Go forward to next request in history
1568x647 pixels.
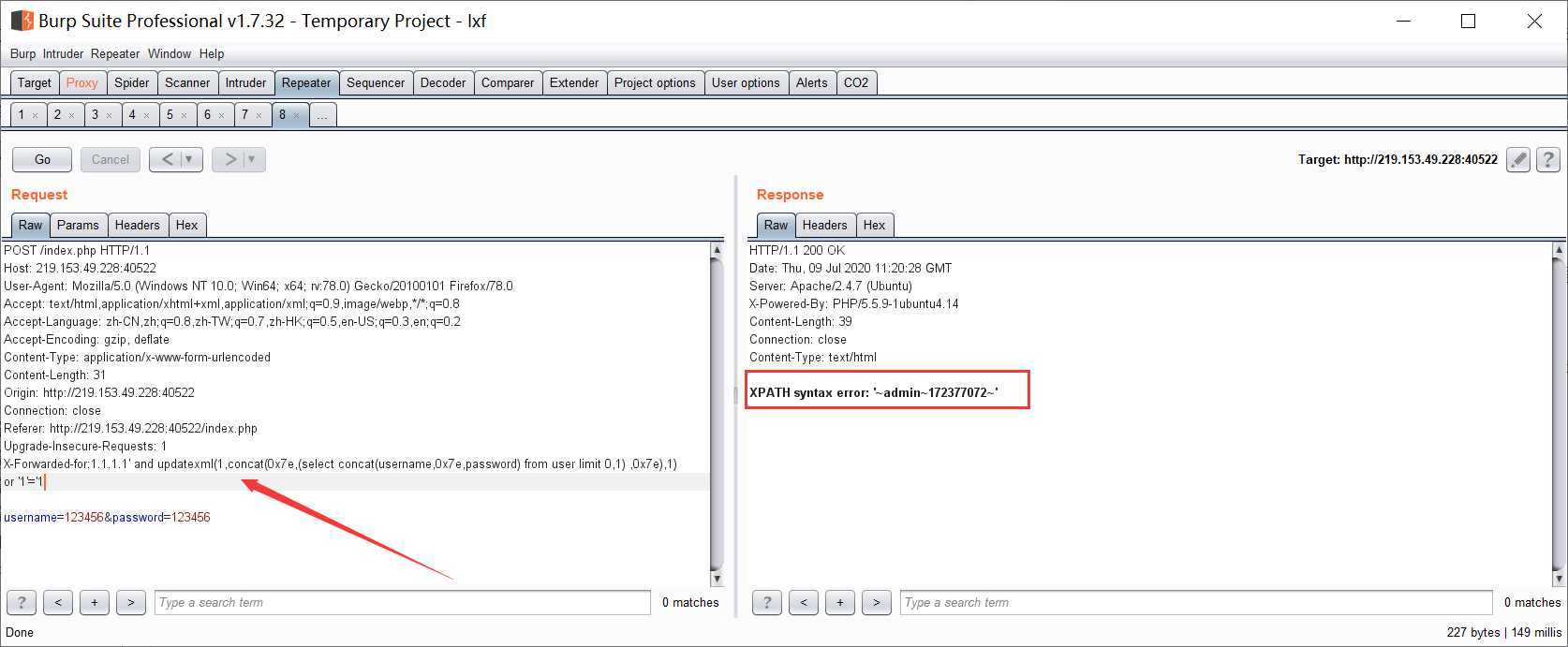click(x=229, y=159)
